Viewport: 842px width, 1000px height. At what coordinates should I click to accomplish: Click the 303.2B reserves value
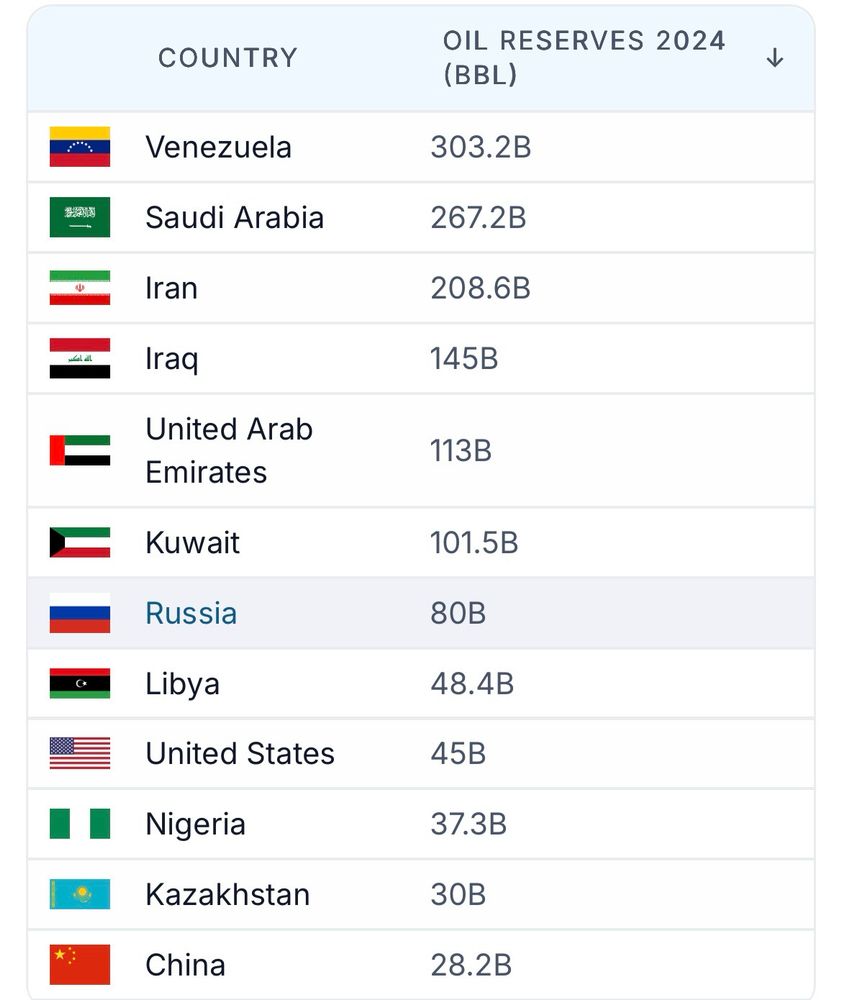coord(480,147)
